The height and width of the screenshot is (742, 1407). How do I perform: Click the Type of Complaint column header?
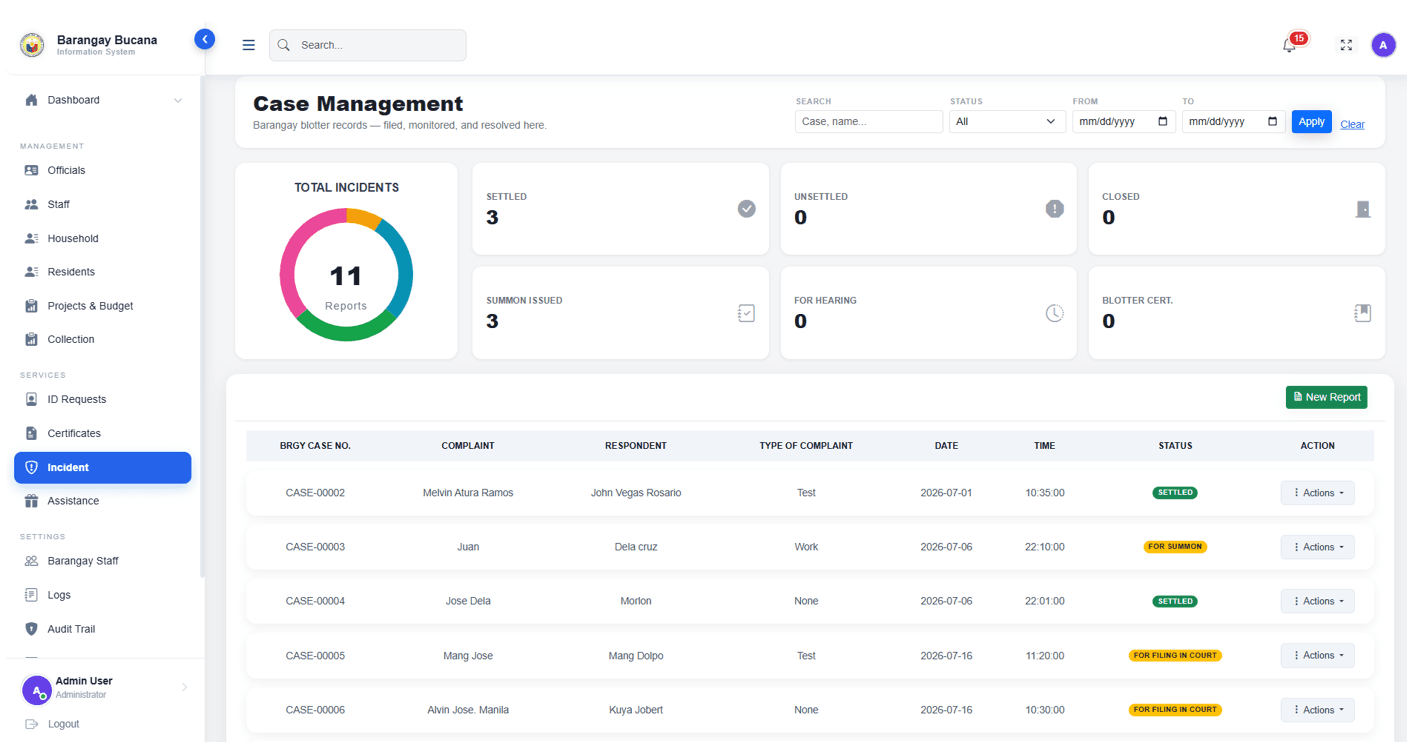806,446
